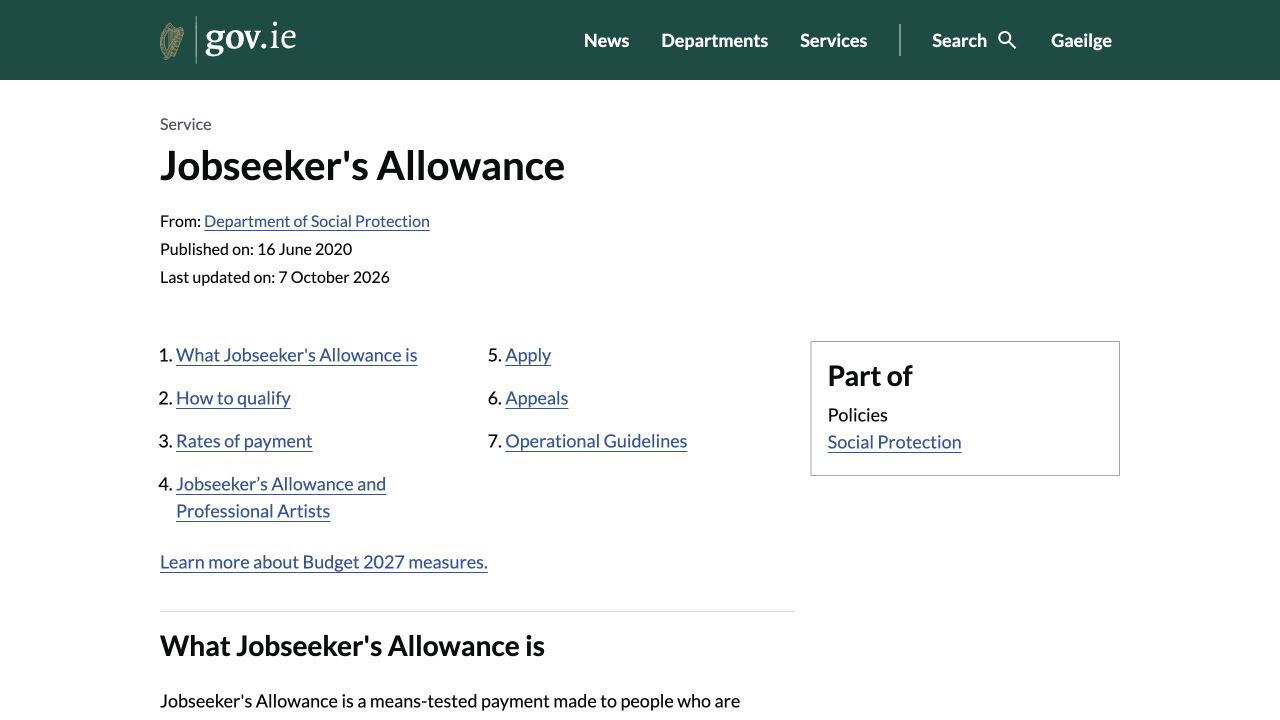Click the 'Service' label above title
This screenshot has height=720, width=1280.
click(x=186, y=124)
